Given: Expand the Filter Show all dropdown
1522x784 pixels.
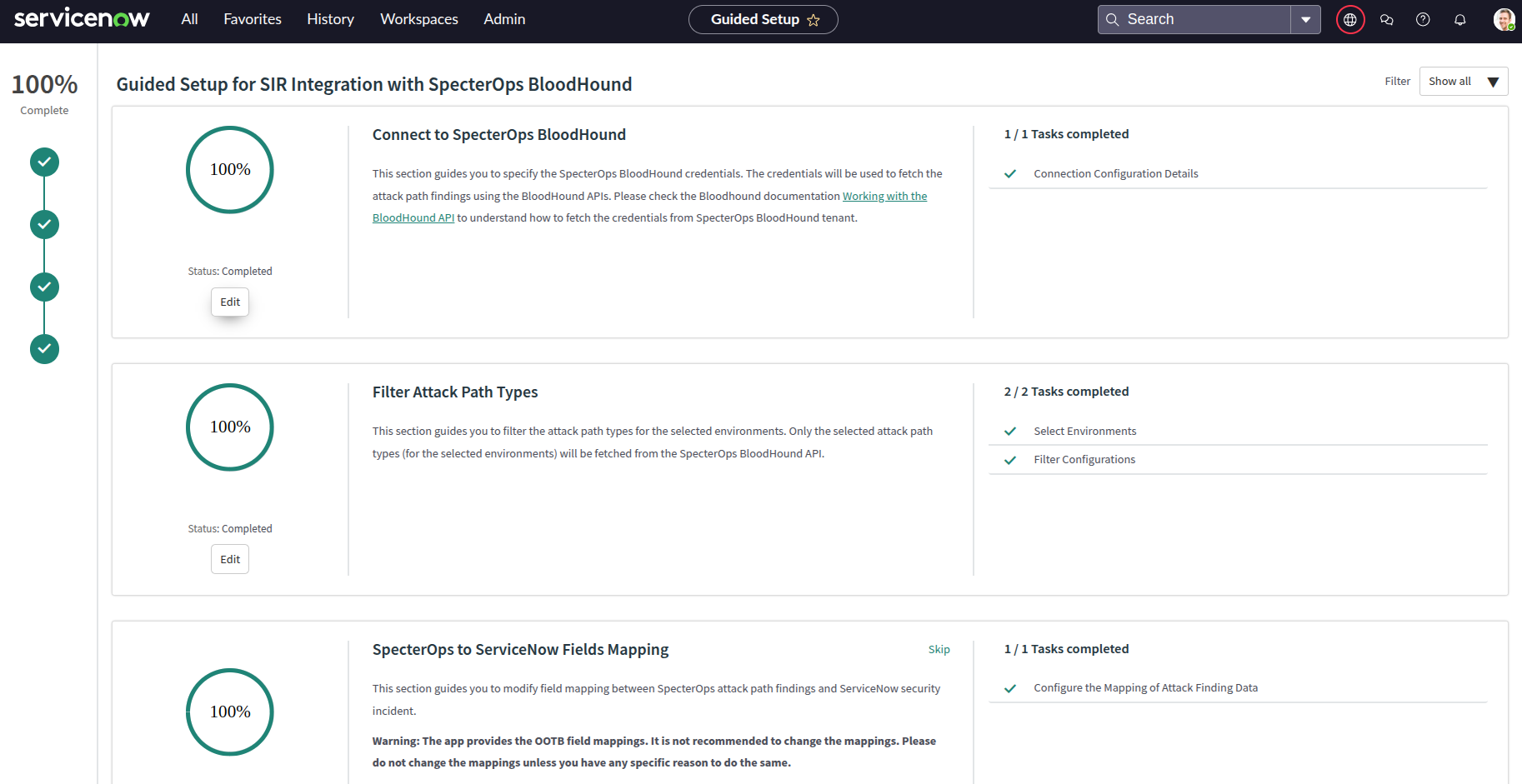Looking at the screenshot, I should (x=1463, y=82).
